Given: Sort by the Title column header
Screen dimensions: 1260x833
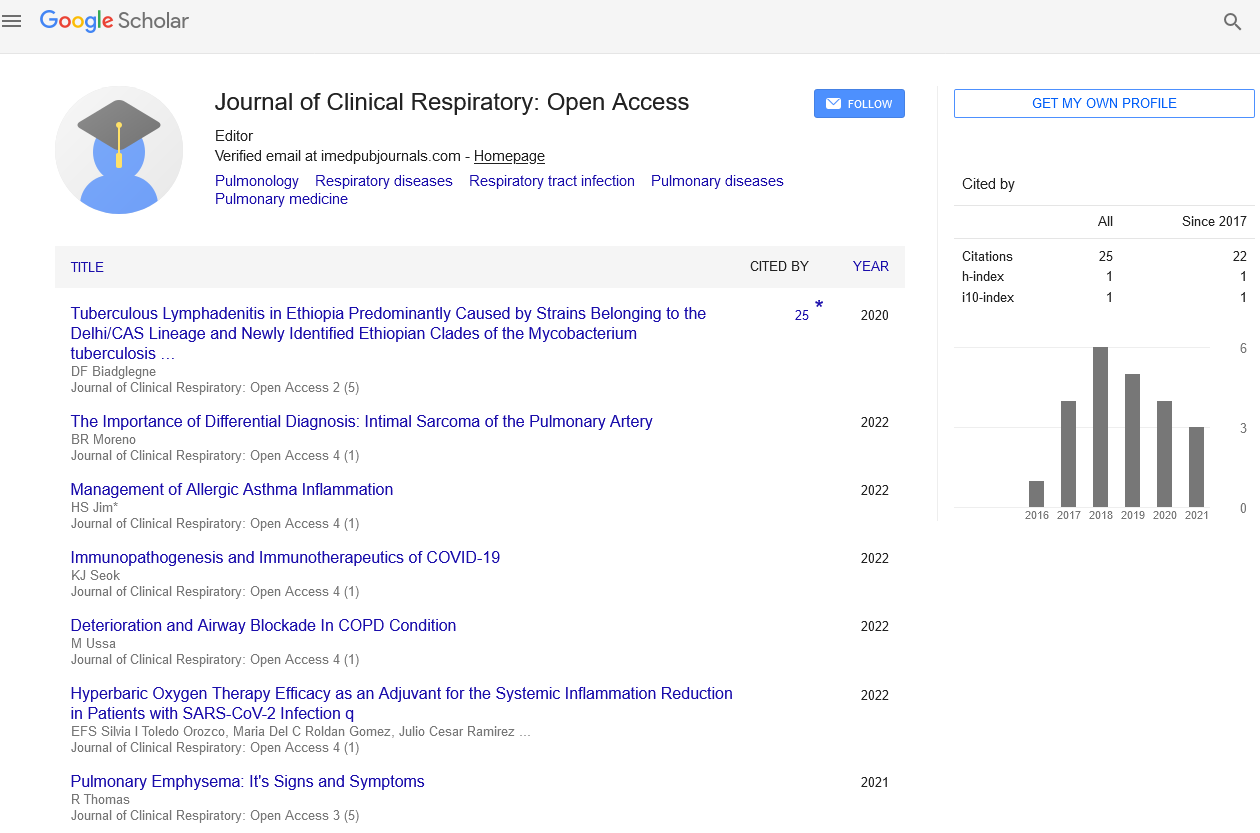Looking at the screenshot, I should tap(87, 267).
